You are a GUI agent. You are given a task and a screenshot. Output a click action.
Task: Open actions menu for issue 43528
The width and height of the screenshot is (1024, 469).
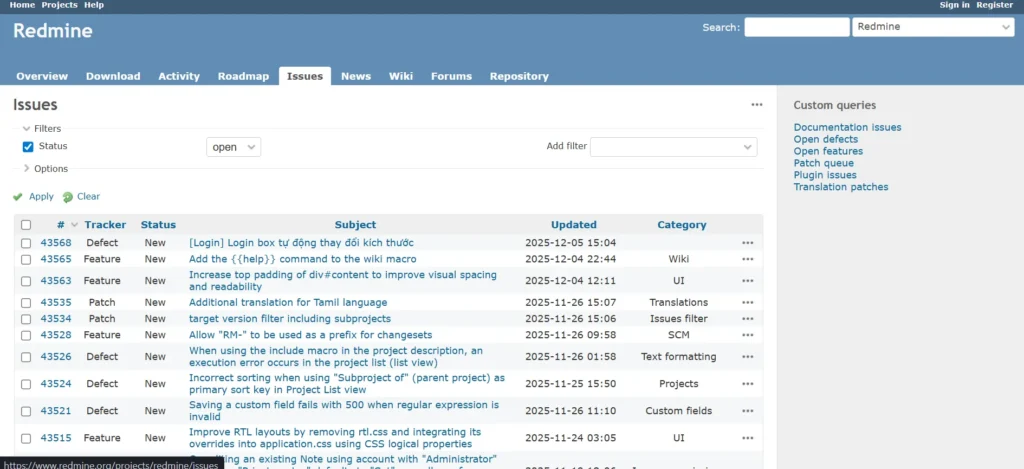click(x=748, y=335)
